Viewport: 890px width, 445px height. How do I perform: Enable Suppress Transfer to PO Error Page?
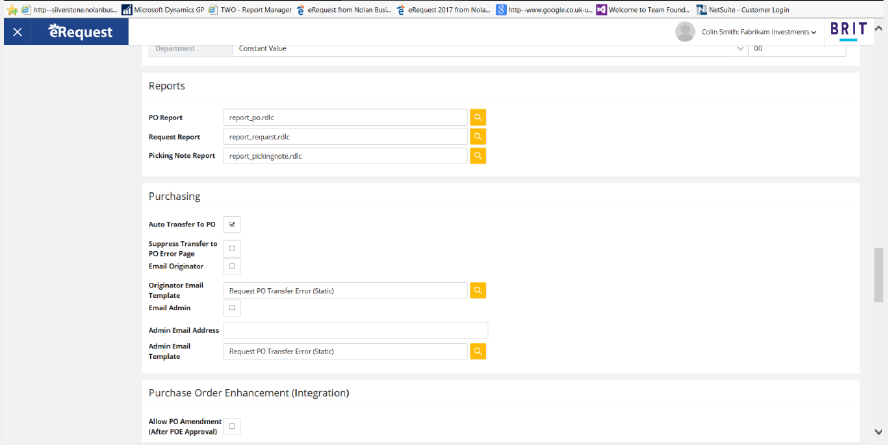tap(232, 248)
